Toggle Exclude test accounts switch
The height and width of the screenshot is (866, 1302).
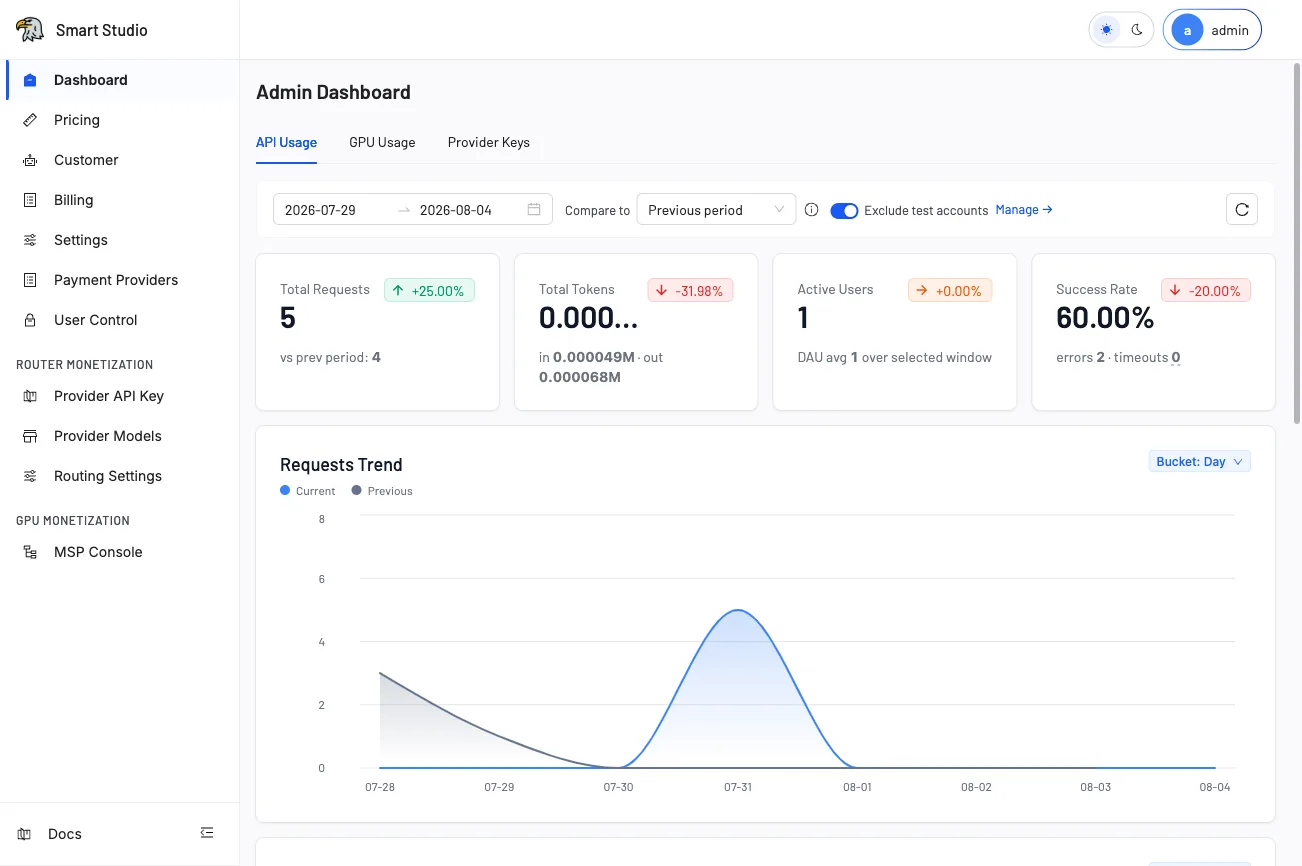pyautogui.click(x=844, y=210)
